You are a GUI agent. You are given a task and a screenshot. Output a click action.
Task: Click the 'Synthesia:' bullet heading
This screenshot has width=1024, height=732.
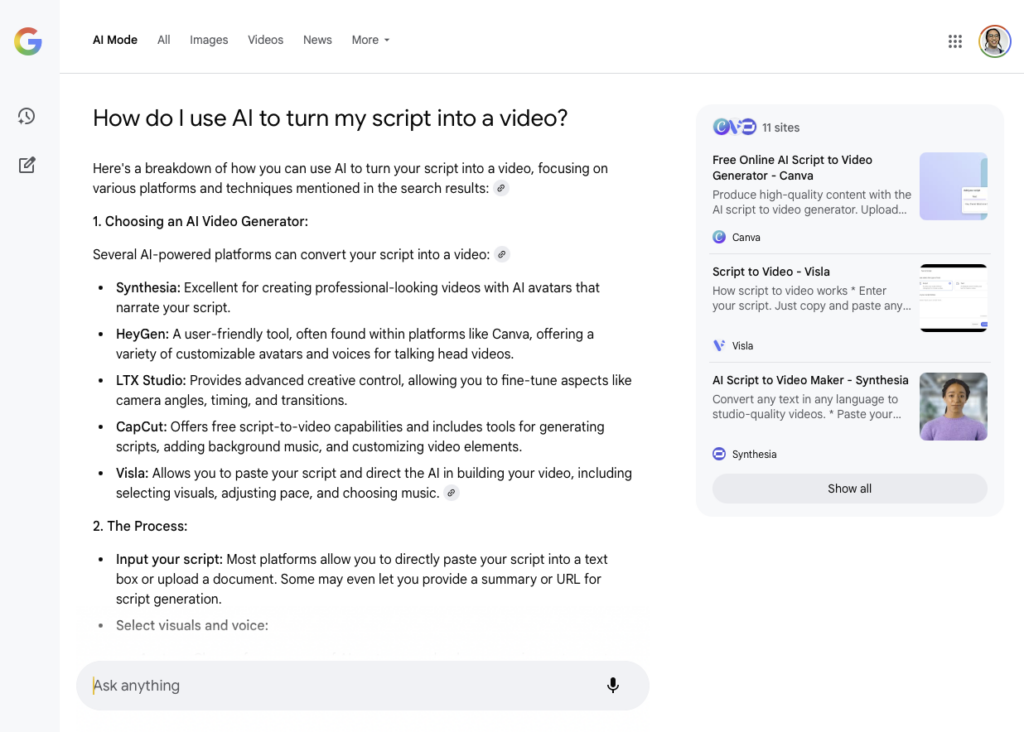[x=148, y=287]
